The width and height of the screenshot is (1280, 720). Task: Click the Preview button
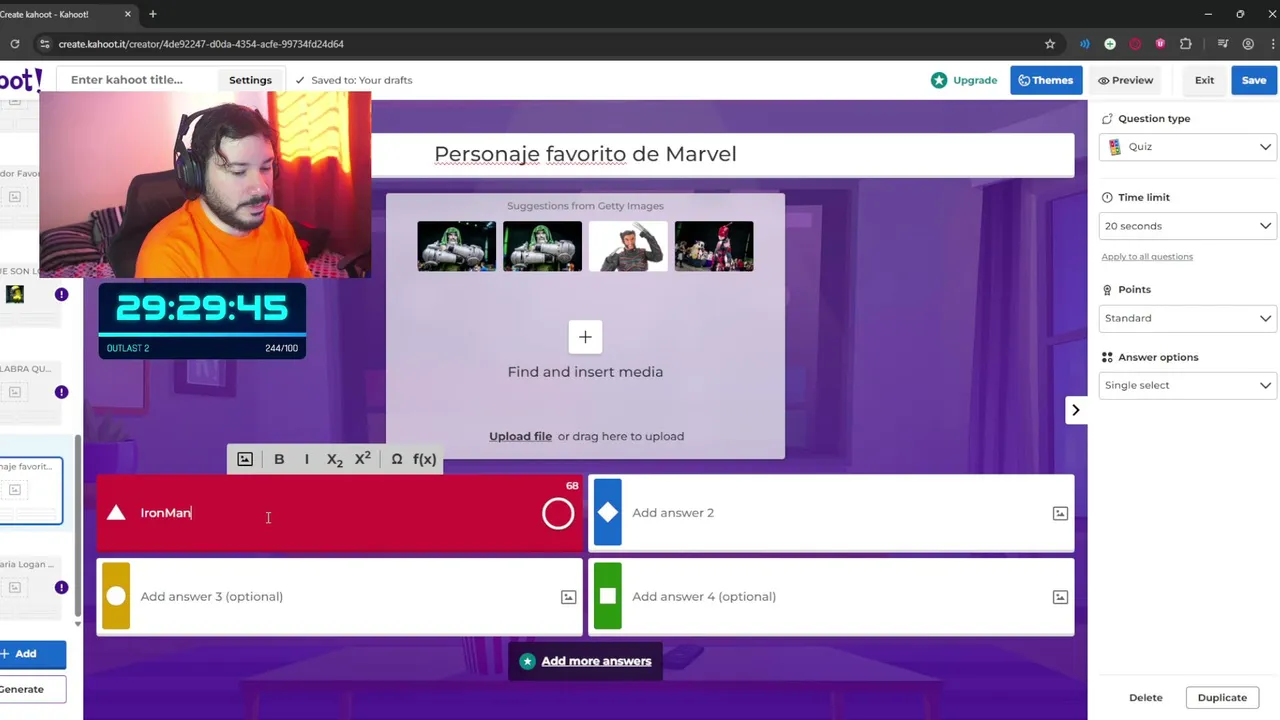coord(1125,80)
